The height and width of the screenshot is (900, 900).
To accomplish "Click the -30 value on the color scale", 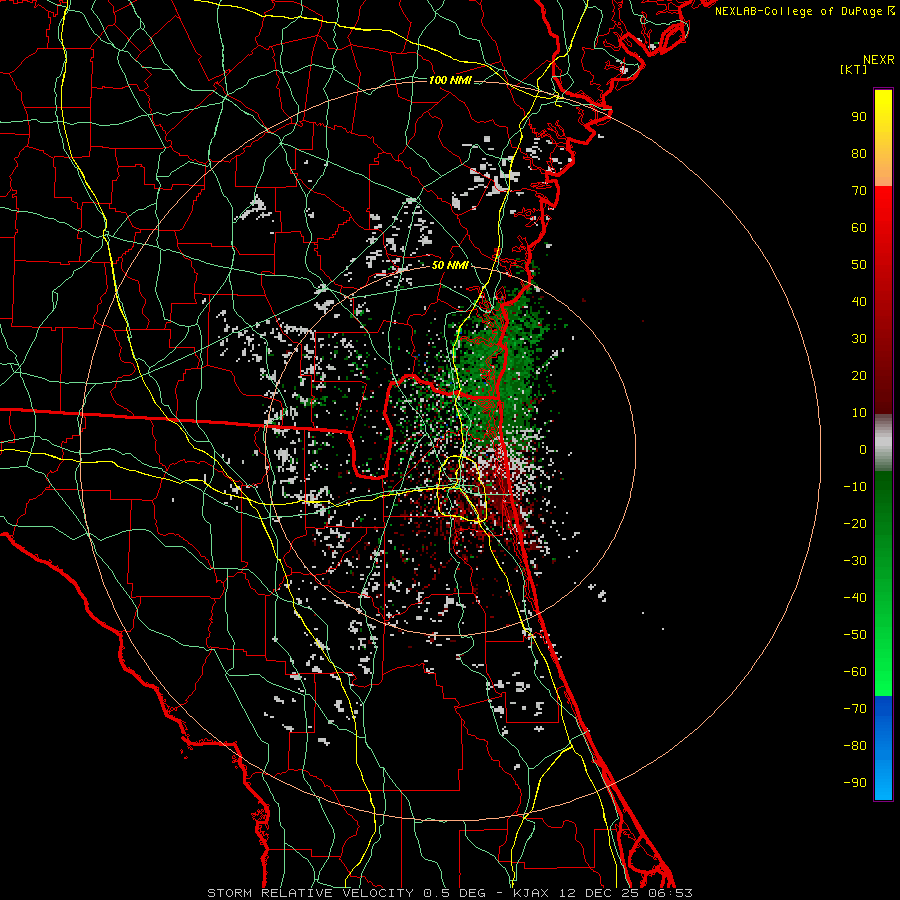I will pyautogui.click(x=855, y=561).
